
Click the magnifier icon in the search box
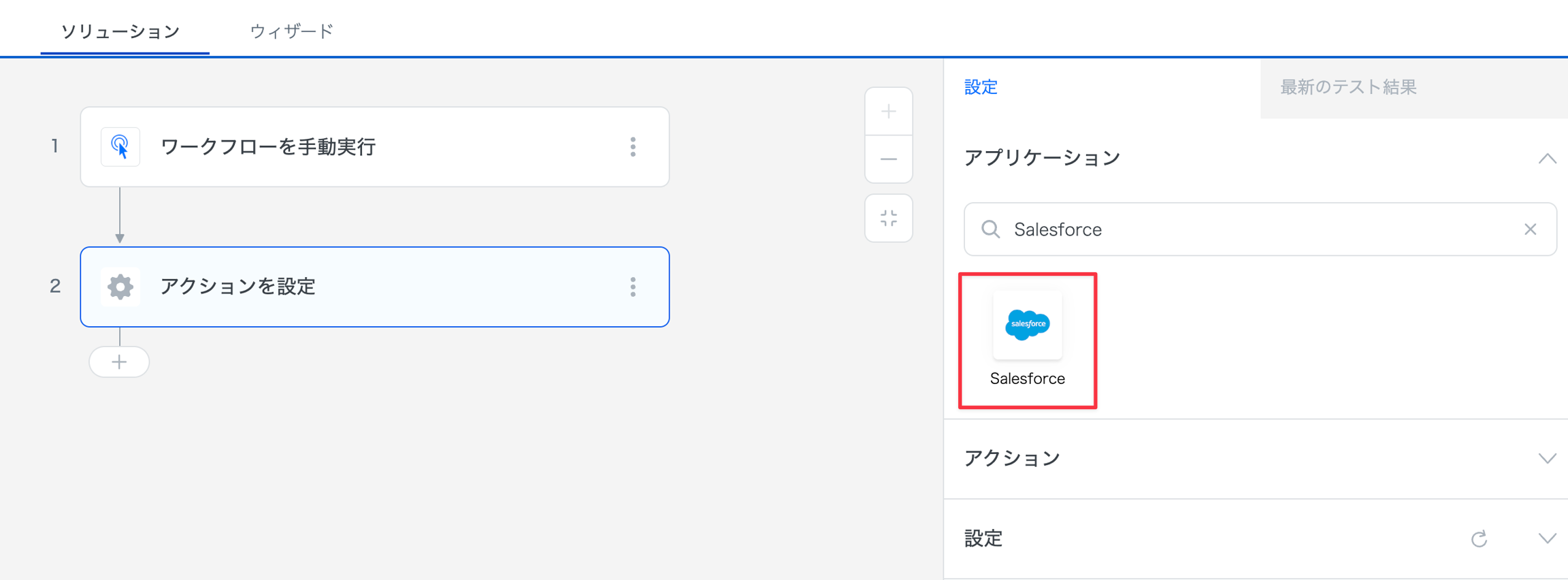(991, 229)
